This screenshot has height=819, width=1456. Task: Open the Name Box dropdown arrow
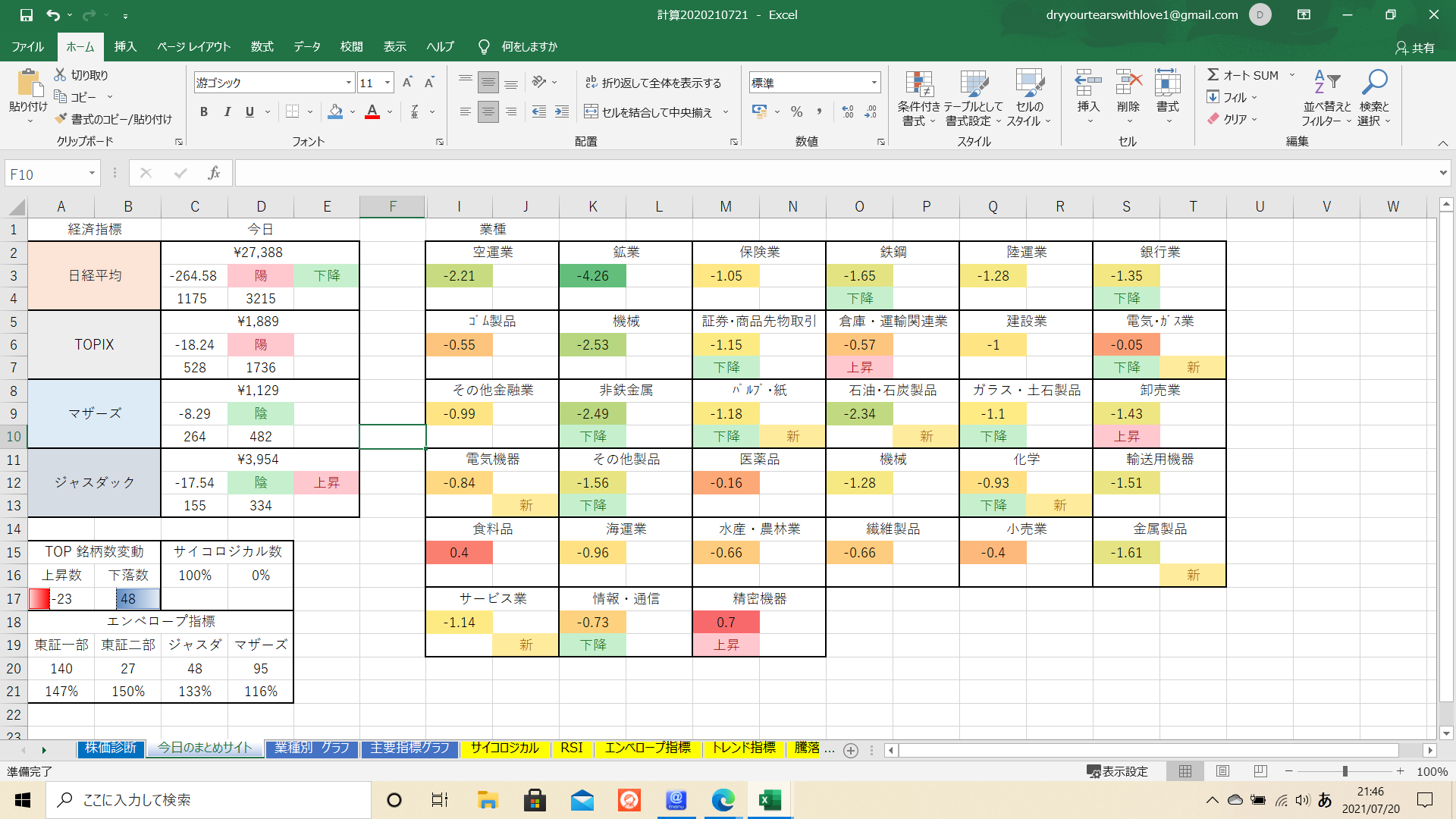coord(92,174)
